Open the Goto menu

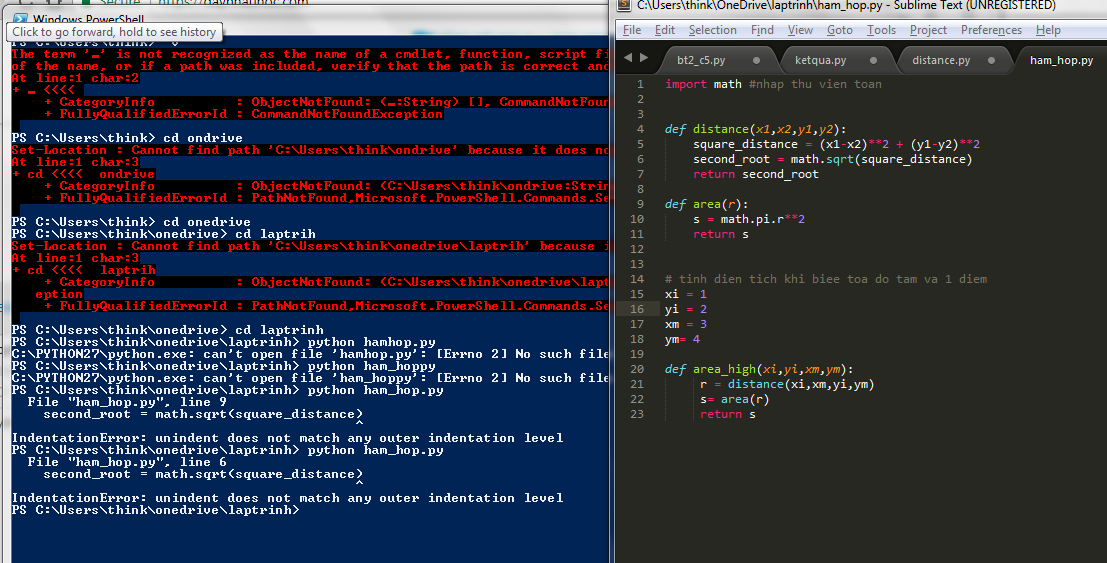click(x=840, y=30)
